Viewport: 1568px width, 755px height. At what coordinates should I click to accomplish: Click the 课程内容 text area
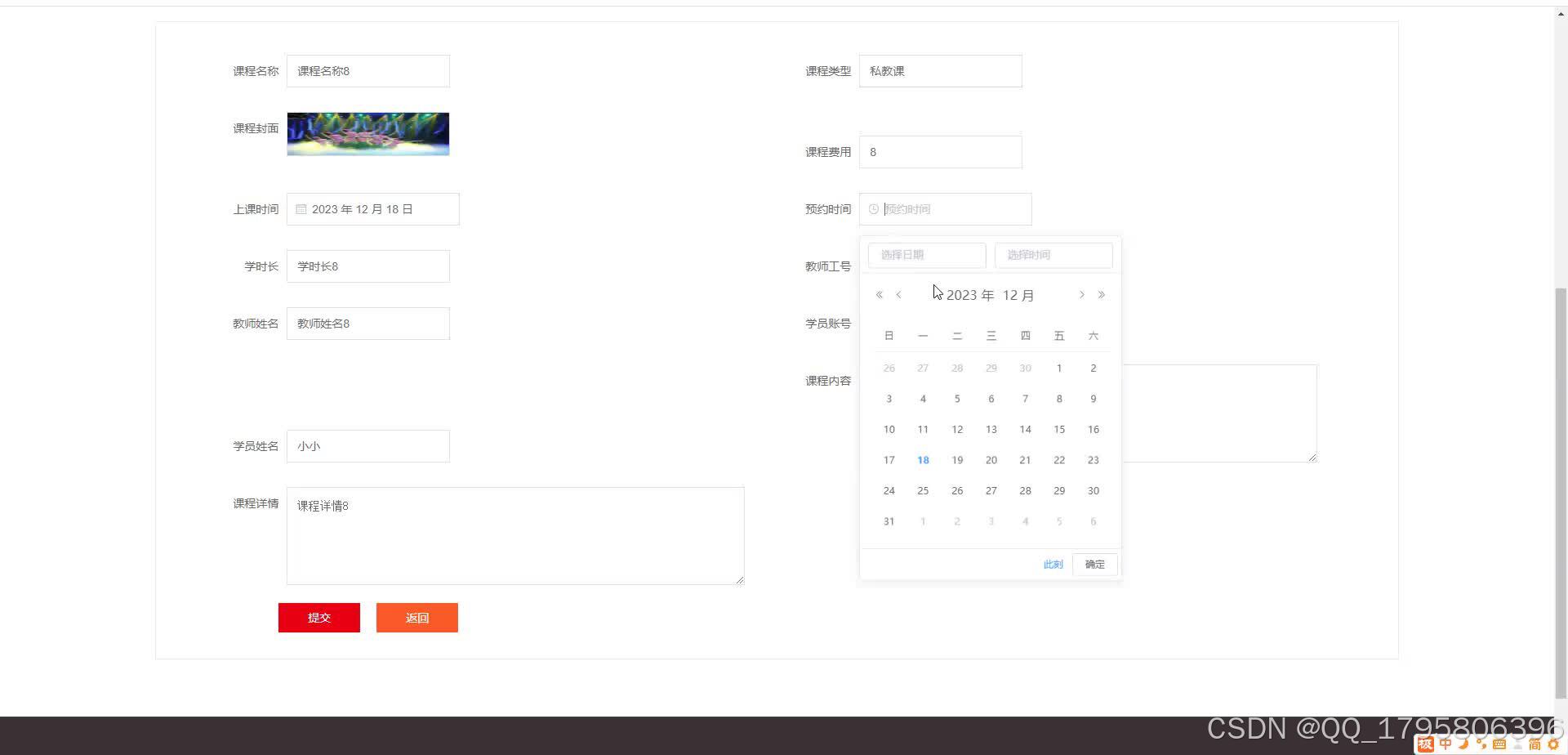coord(1219,413)
